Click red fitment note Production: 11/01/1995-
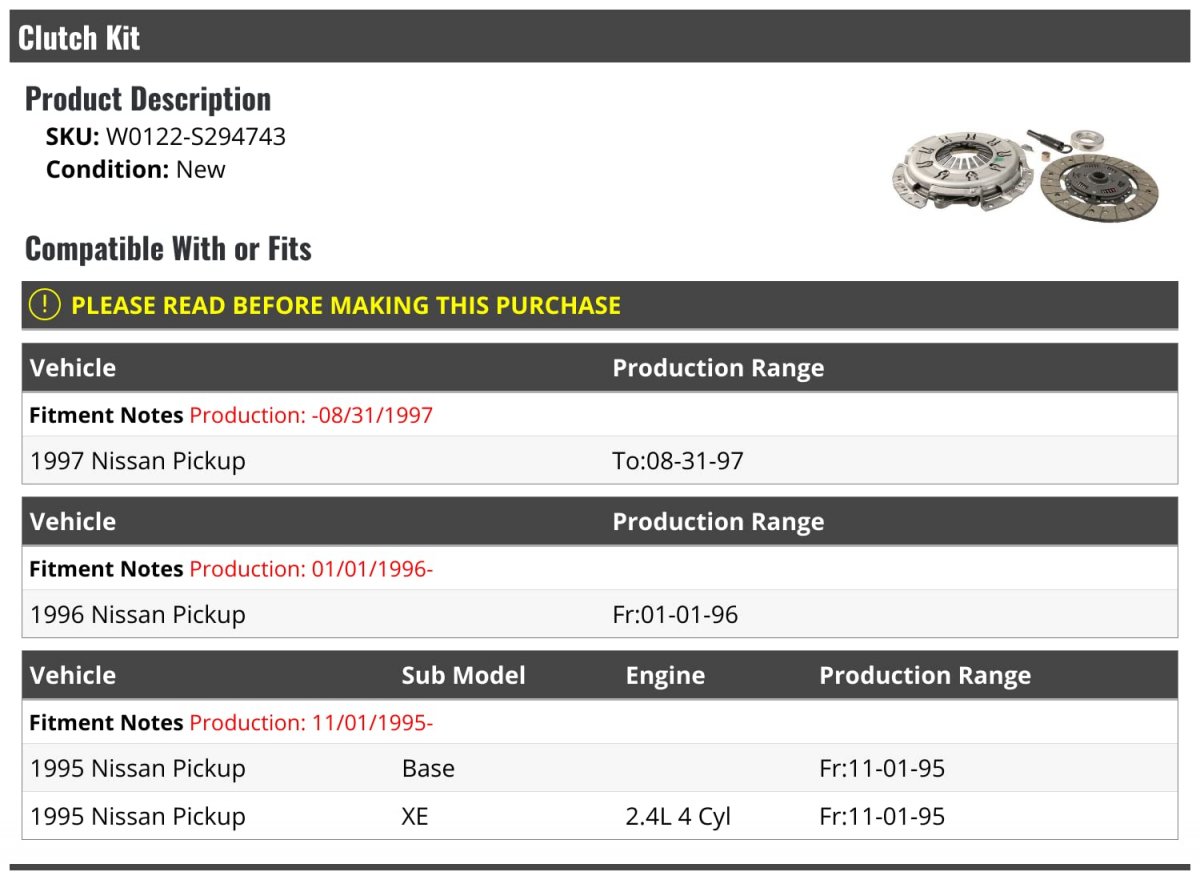The width and height of the screenshot is (1200, 880). [x=311, y=723]
